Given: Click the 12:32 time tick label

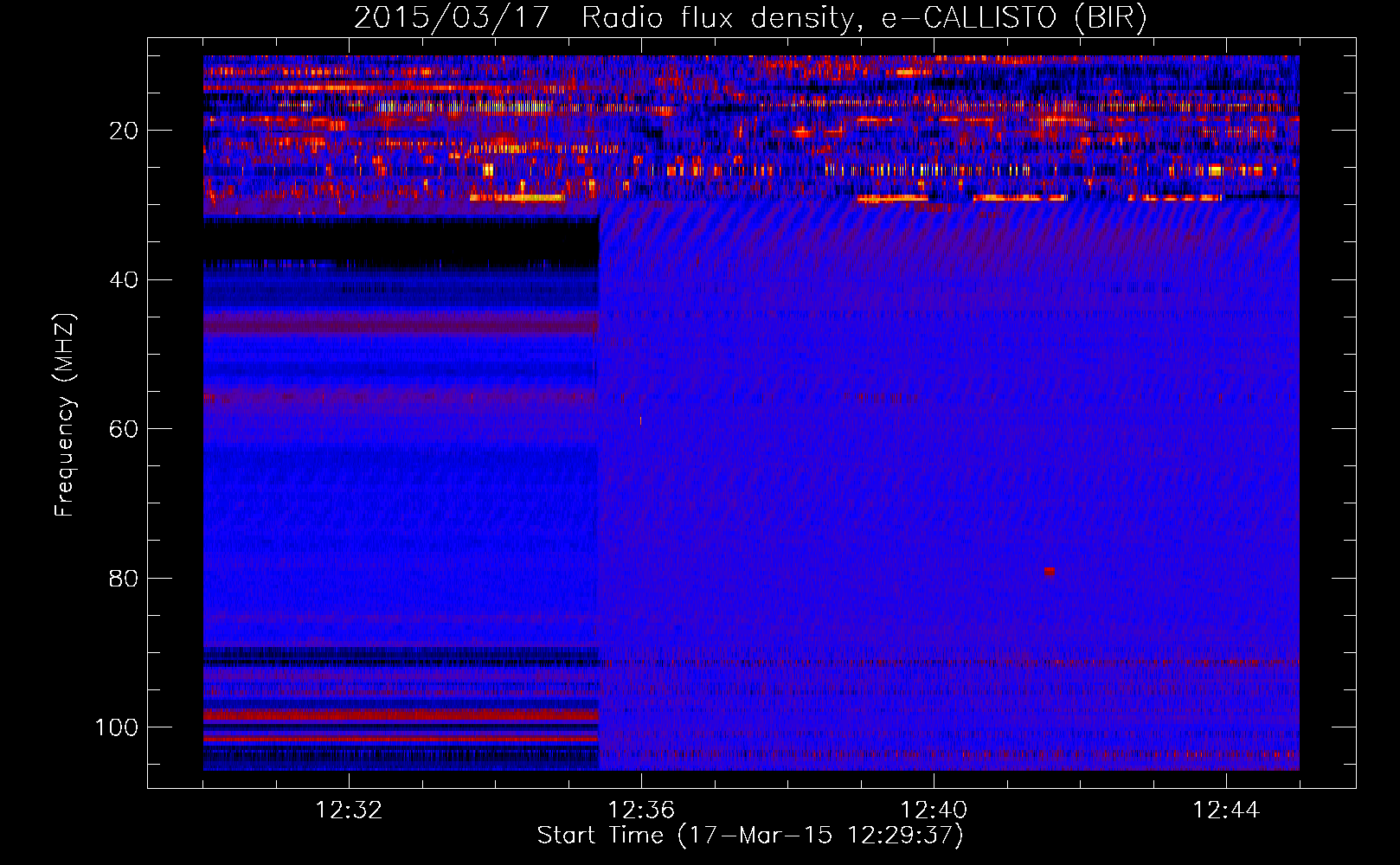Looking at the screenshot, I should [x=349, y=811].
